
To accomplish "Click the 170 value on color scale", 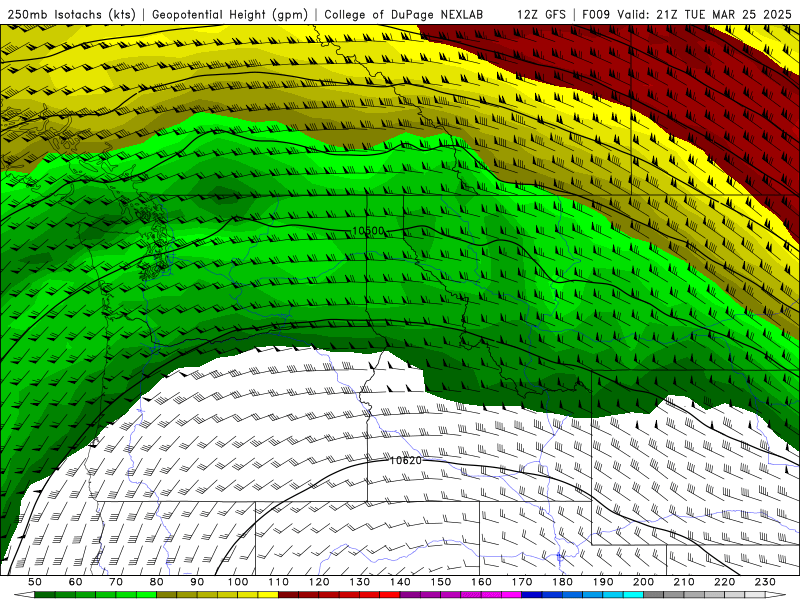I will (522, 582).
